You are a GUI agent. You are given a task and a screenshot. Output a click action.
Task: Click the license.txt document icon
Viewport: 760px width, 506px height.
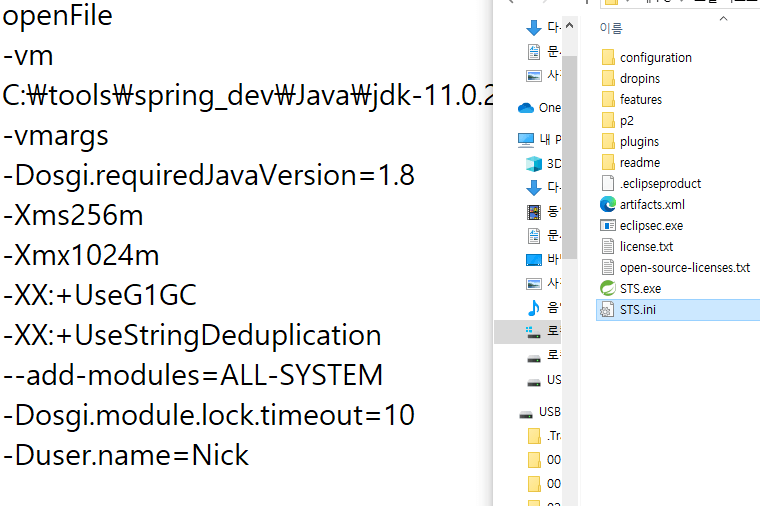[608, 246]
